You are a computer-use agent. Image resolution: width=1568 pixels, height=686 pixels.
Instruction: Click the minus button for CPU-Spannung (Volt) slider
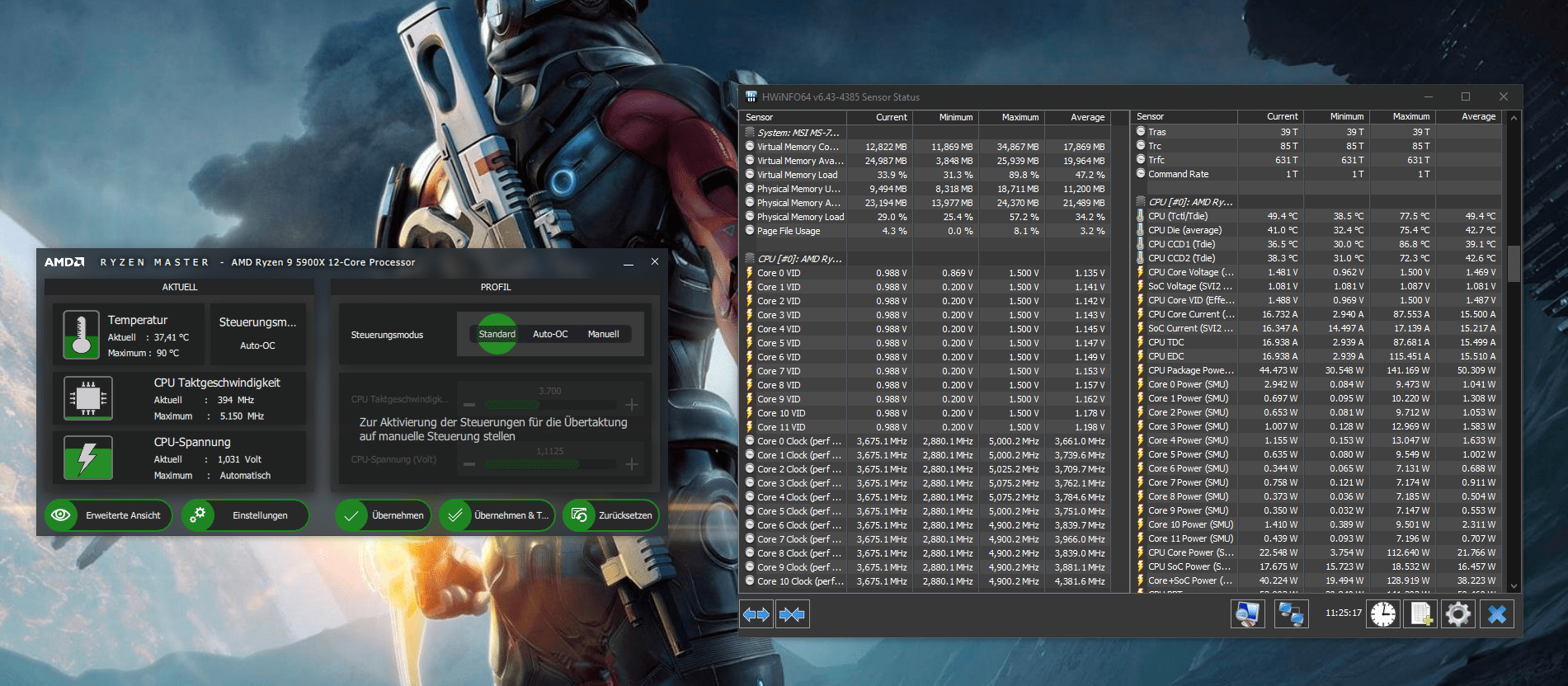click(469, 464)
